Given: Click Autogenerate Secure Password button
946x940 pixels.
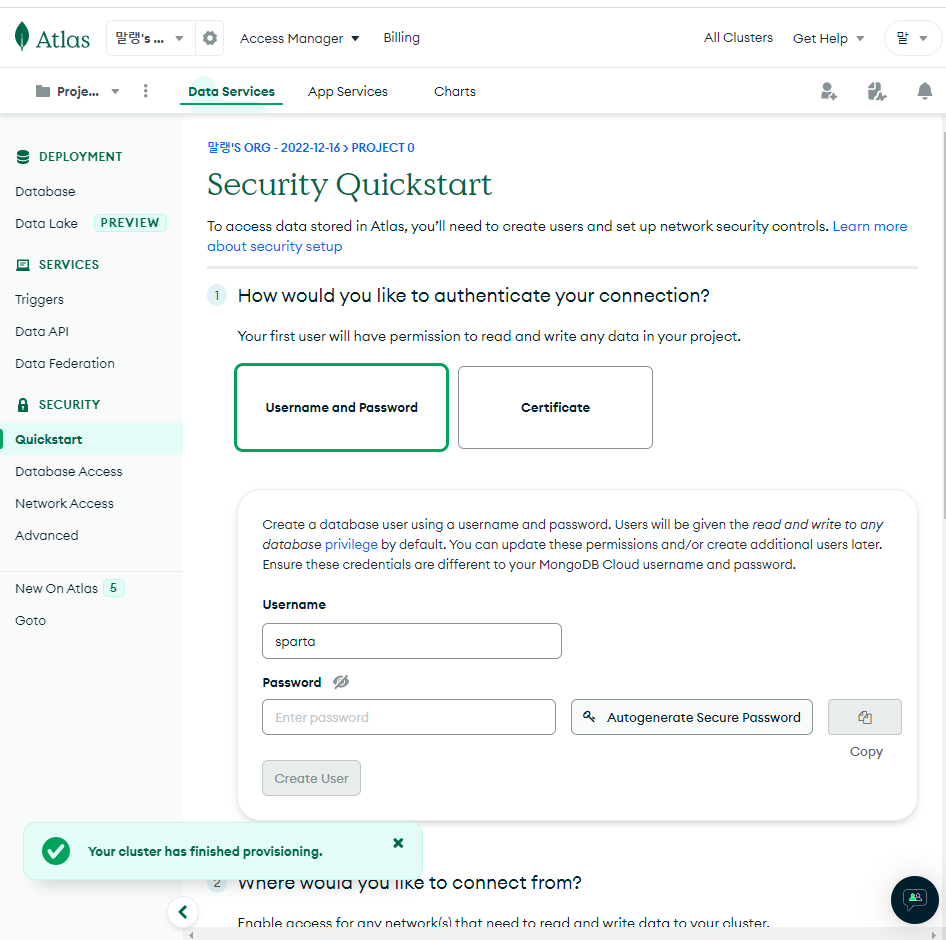Looking at the screenshot, I should 691,717.
